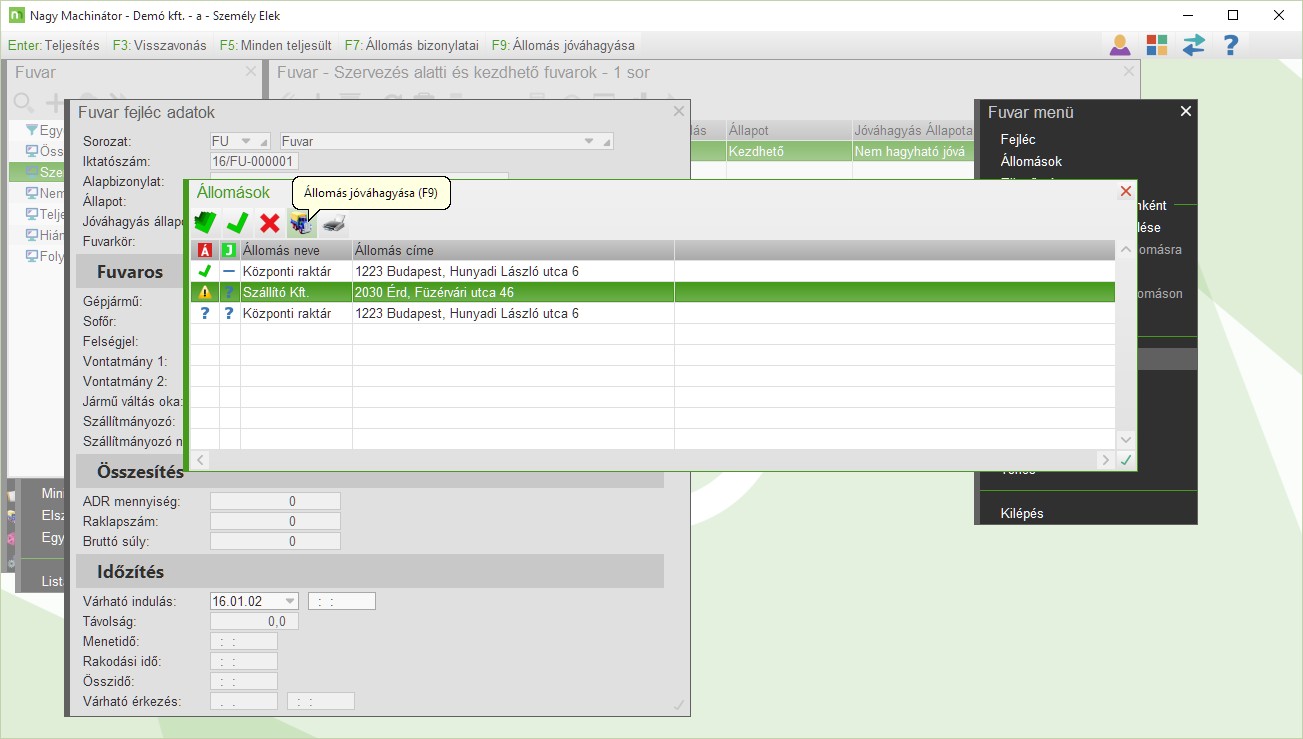Open the Sorozat FU dropdown
The width and height of the screenshot is (1303, 739).
click(248, 141)
